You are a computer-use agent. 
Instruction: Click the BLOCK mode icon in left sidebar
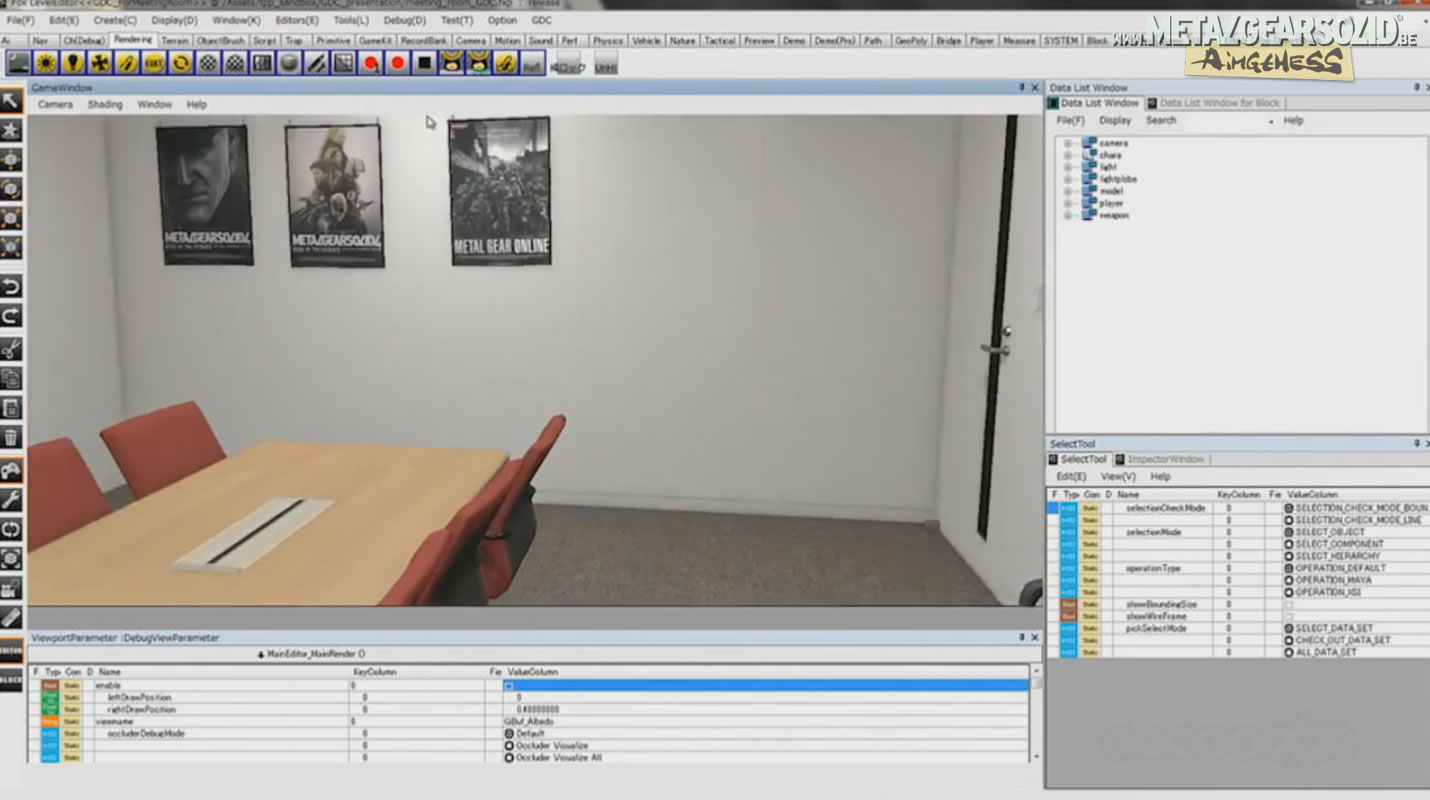[x=11, y=679]
